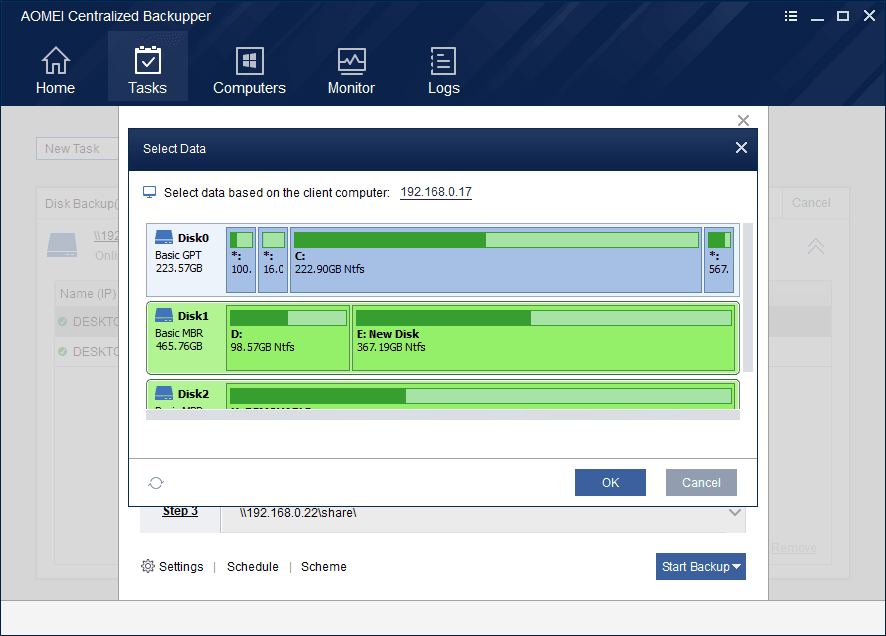Click Cancel in Select Data dialog

(701, 482)
